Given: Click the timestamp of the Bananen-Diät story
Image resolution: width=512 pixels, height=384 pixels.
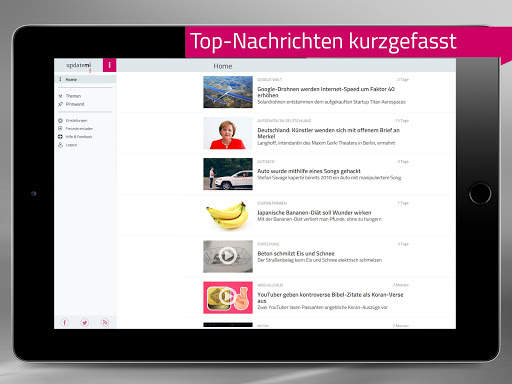Looking at the screenshot, I should pos(403,203).
